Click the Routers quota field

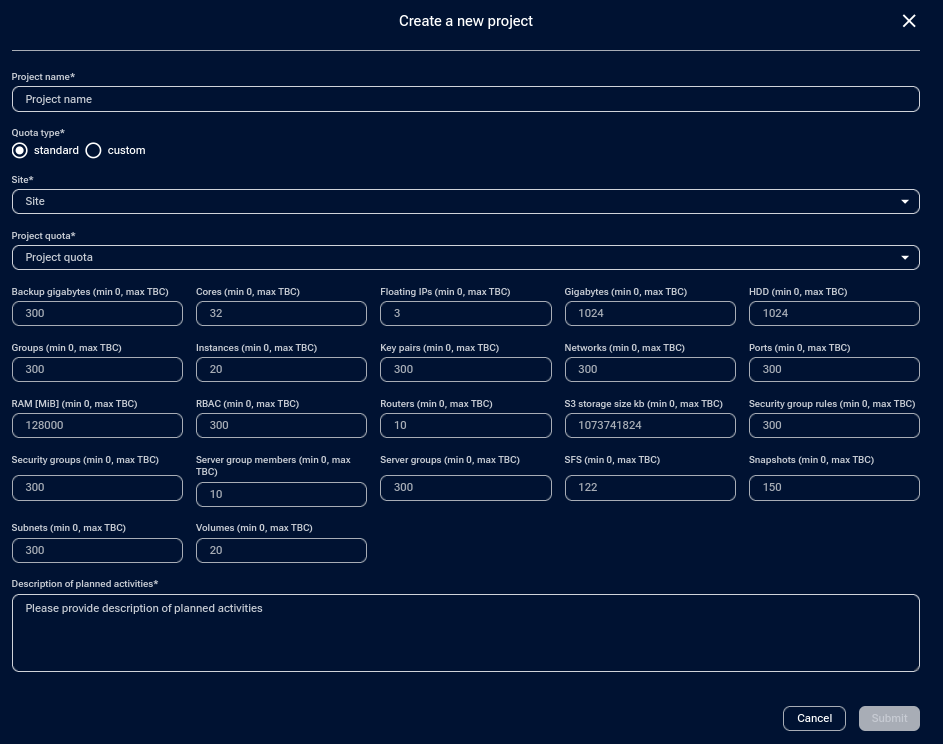click(465, 425)
